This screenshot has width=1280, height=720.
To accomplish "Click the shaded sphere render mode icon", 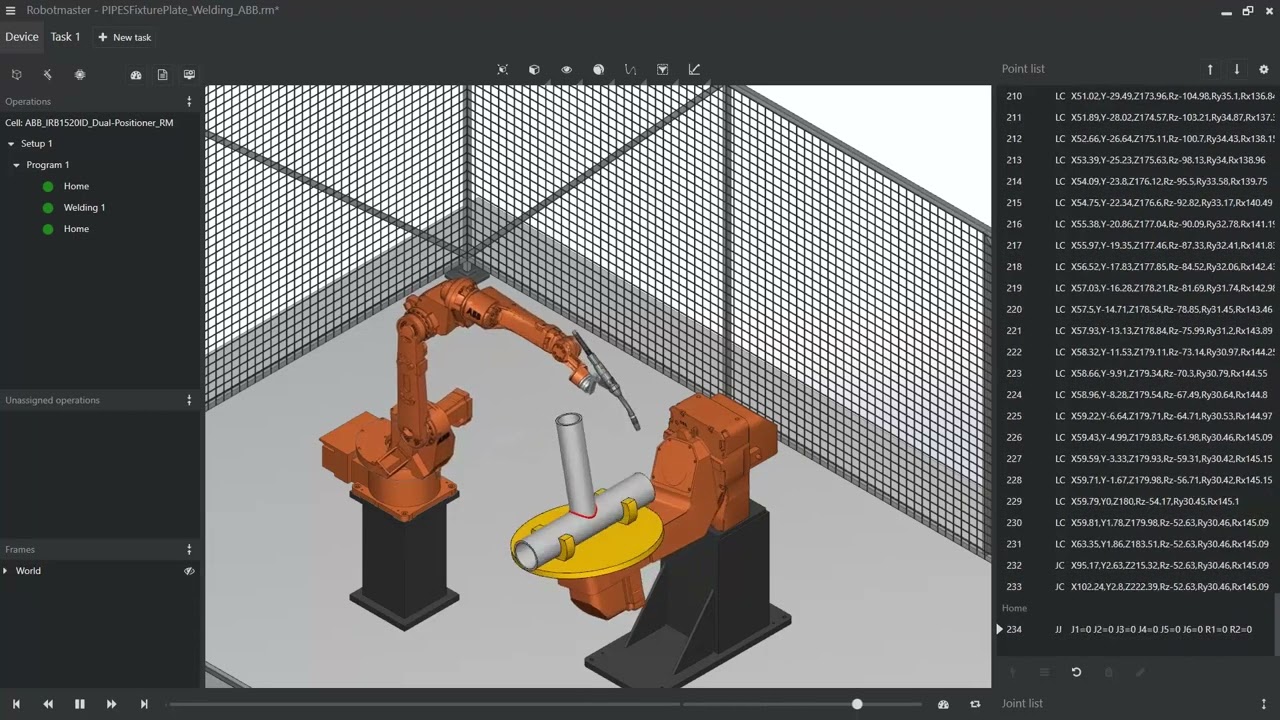I will (598, 70).
